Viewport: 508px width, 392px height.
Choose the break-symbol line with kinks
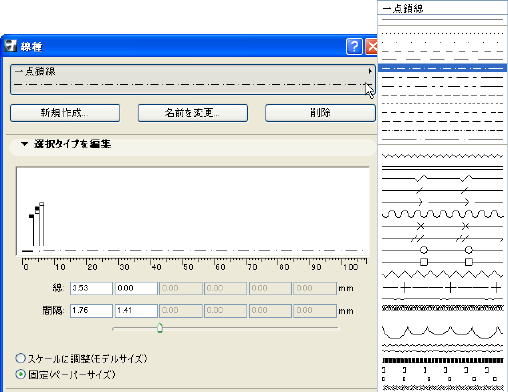[x=442, y=179]
